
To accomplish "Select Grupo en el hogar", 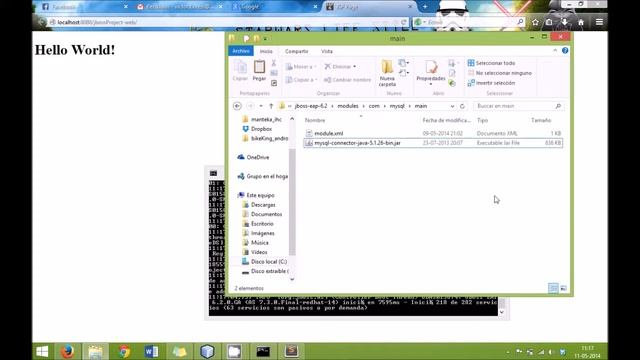I will (263, 176).
